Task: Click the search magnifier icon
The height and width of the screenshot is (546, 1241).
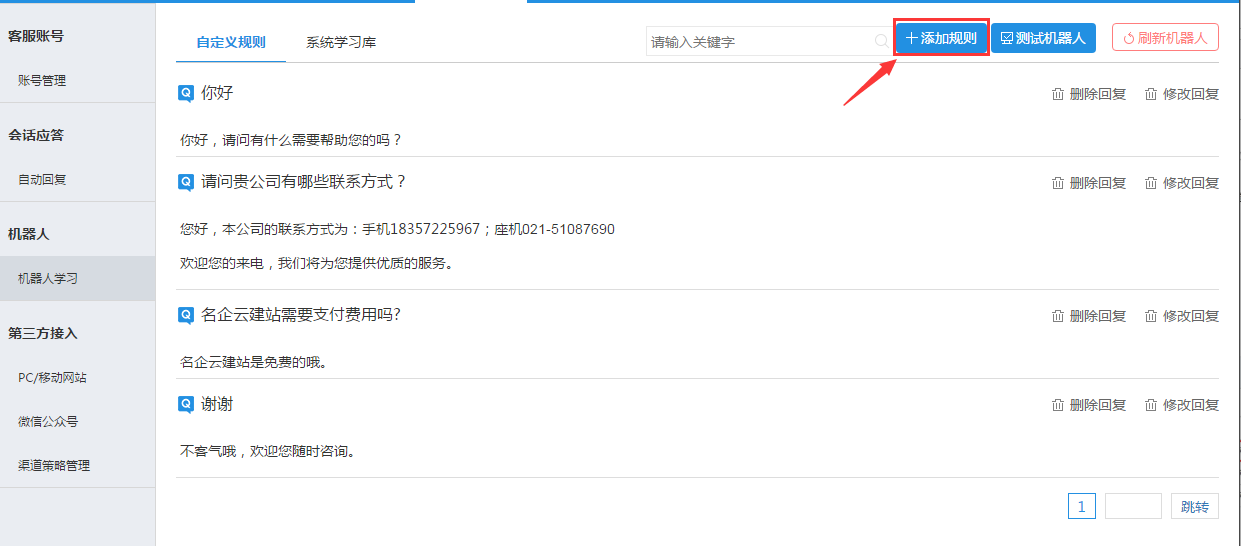Action: tap(881, 41)
